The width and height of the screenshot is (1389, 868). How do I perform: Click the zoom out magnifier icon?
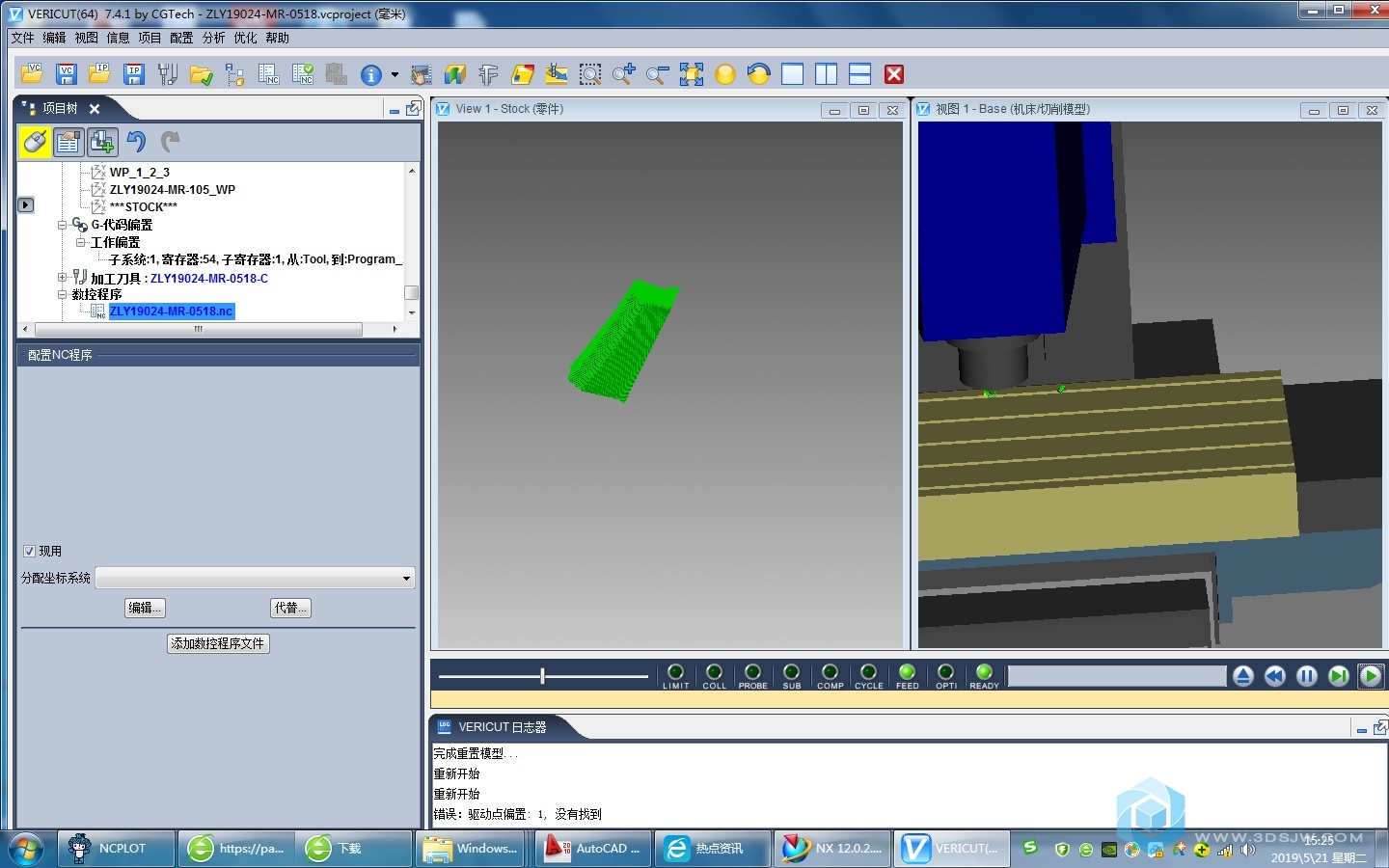tap(658, 74)
